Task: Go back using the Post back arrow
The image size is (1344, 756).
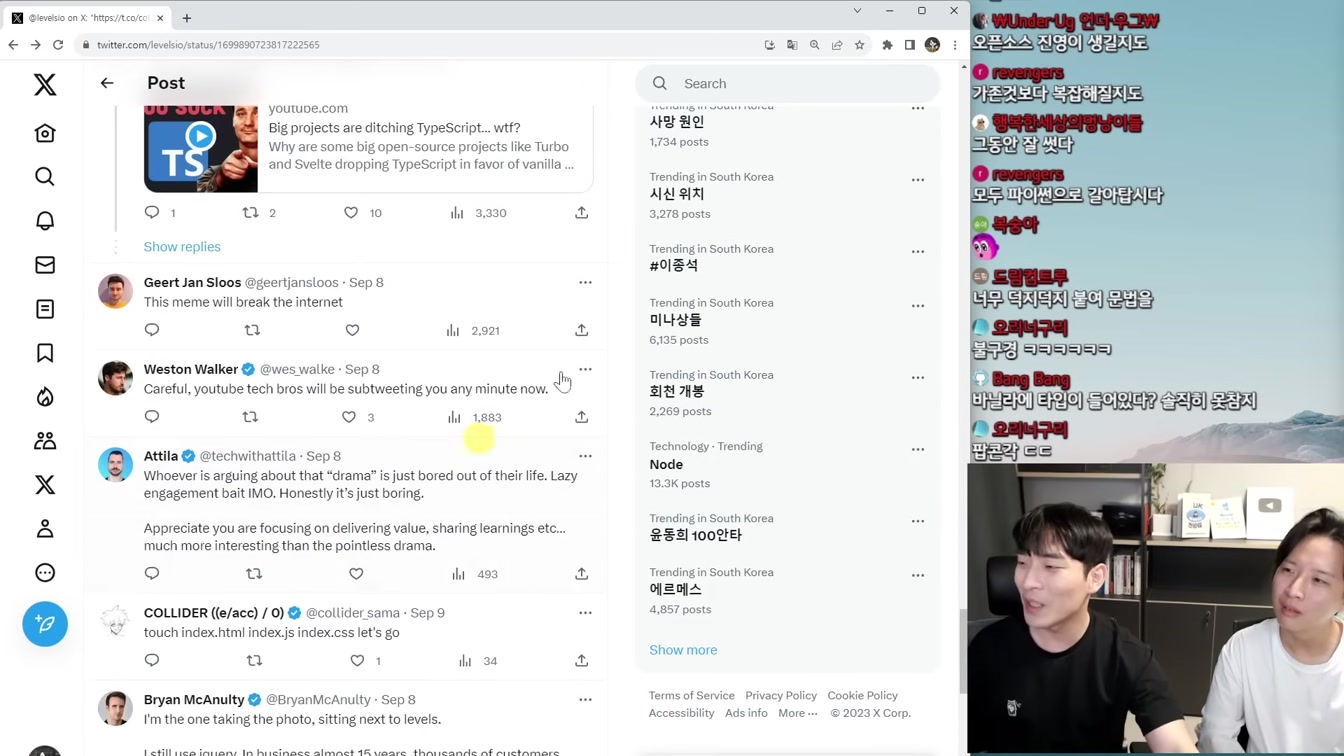Action: coord(107,83)
